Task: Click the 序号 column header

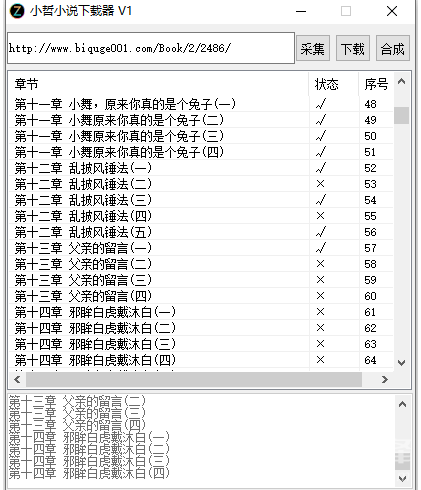Action: [x=377, y=84]
